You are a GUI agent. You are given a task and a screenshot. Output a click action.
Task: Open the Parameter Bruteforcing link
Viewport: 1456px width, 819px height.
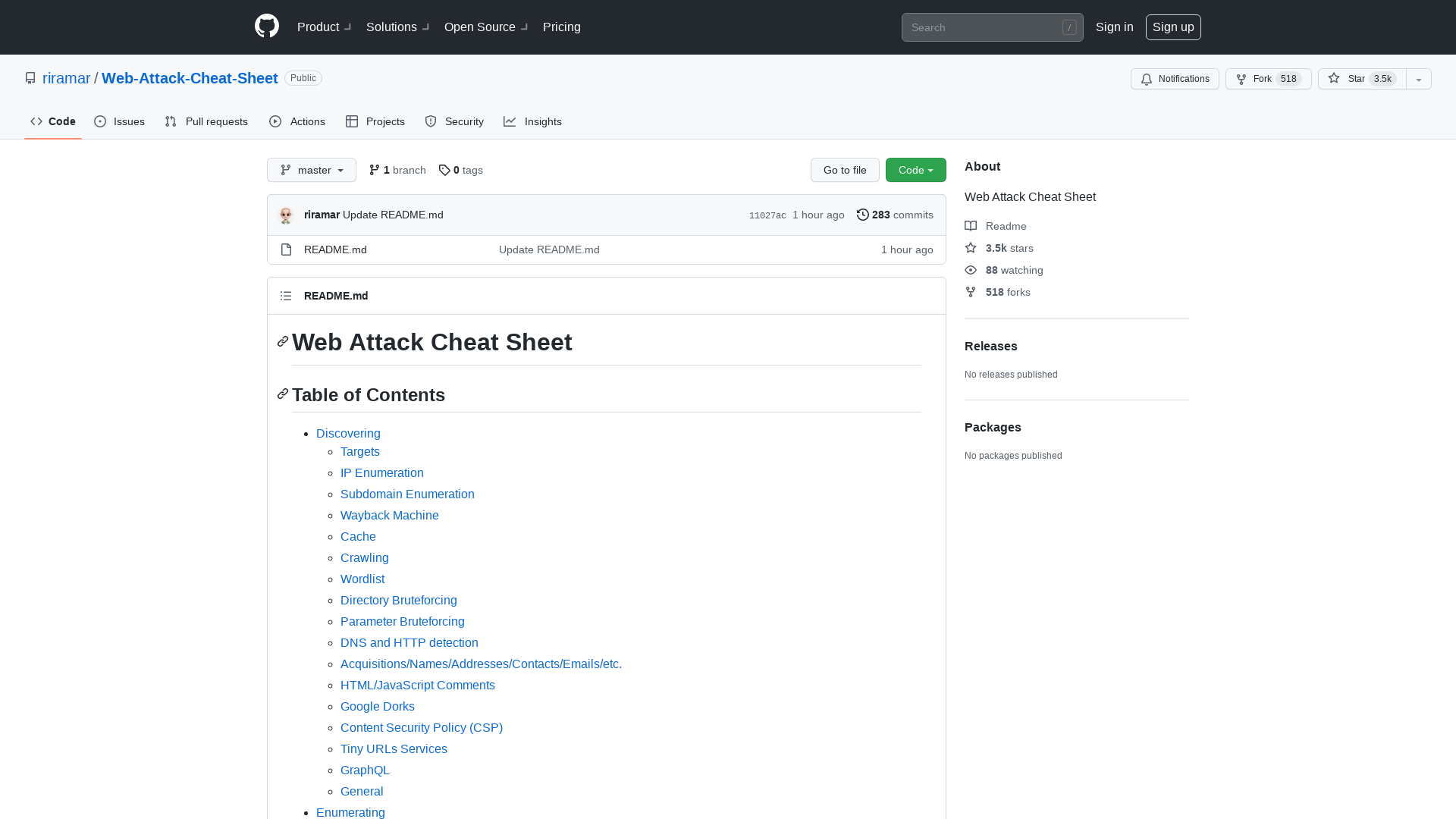click(x=403, y=621)
